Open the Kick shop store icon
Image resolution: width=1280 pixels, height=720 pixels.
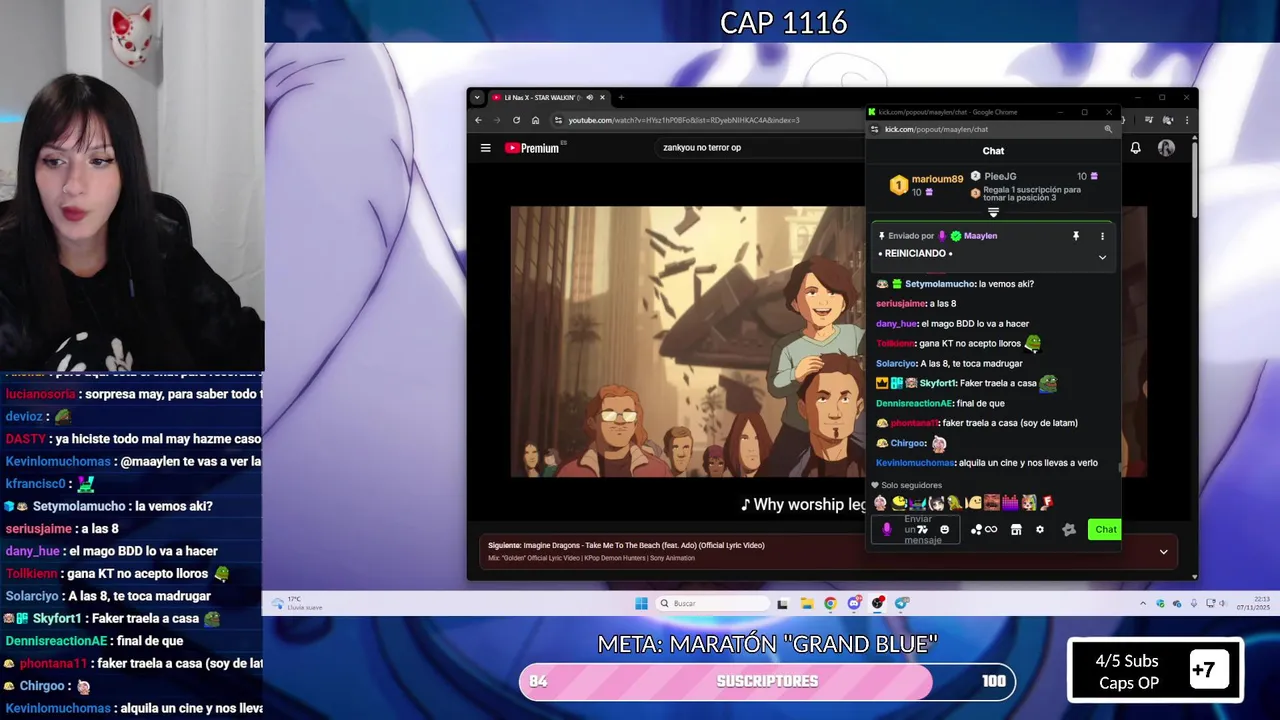(1016, 530)
